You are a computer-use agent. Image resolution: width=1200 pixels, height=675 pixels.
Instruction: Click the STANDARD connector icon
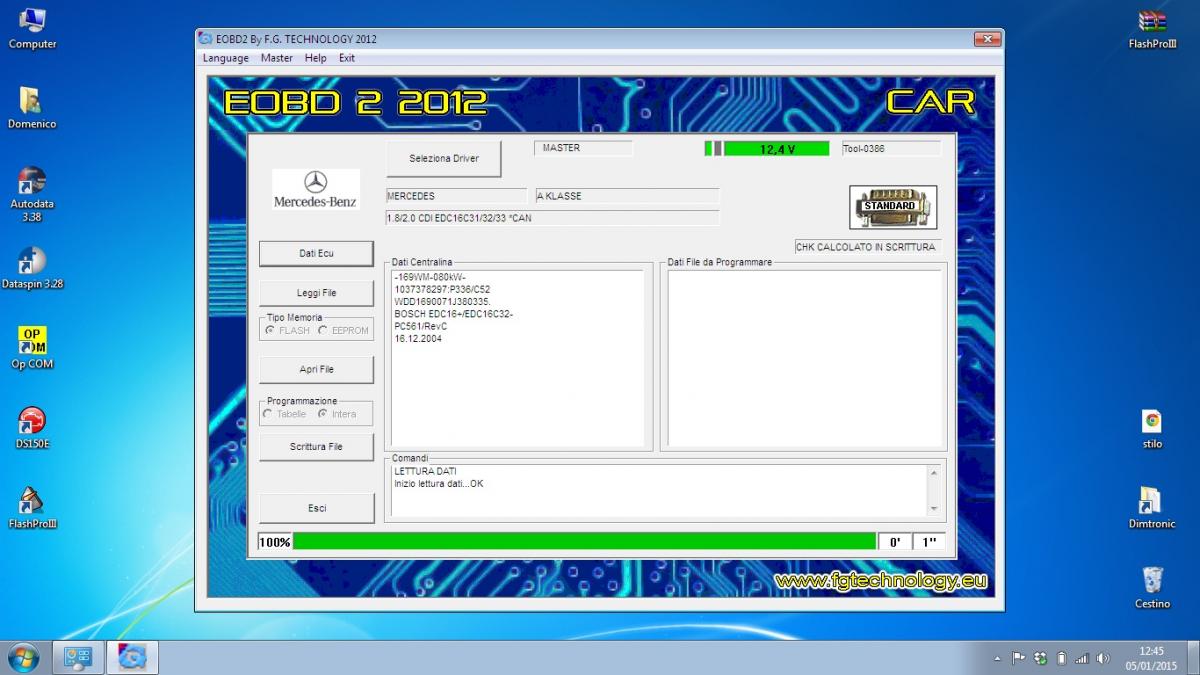point(892,207)
